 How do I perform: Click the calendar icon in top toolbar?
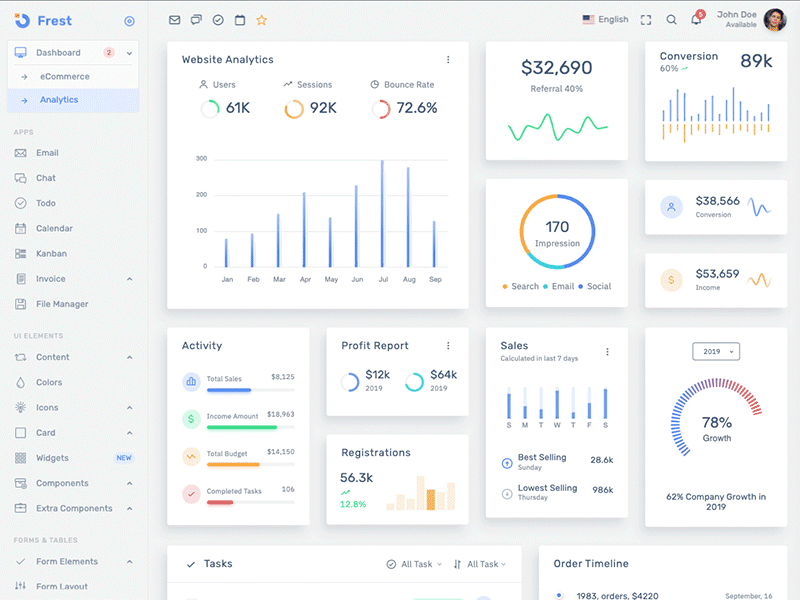(240, 20)
